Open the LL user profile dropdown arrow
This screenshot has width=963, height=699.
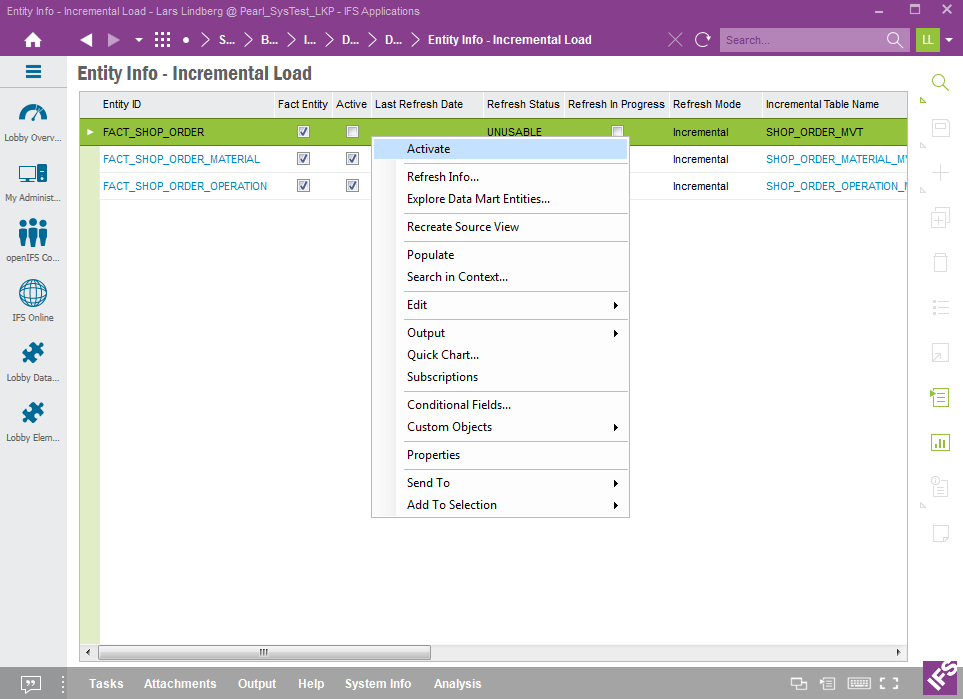pos(949,40)
